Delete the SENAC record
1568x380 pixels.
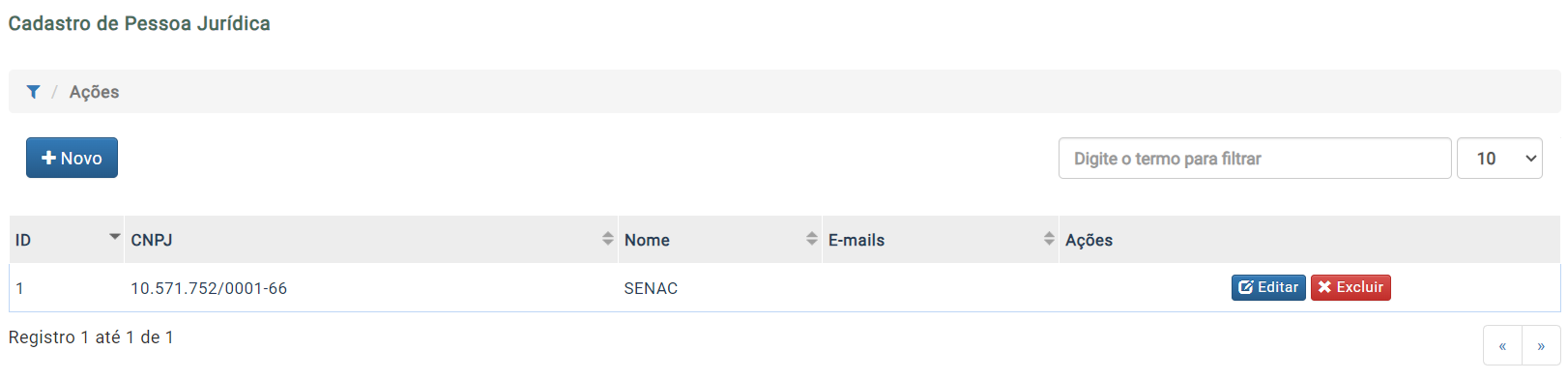(x=1350, y=287)
